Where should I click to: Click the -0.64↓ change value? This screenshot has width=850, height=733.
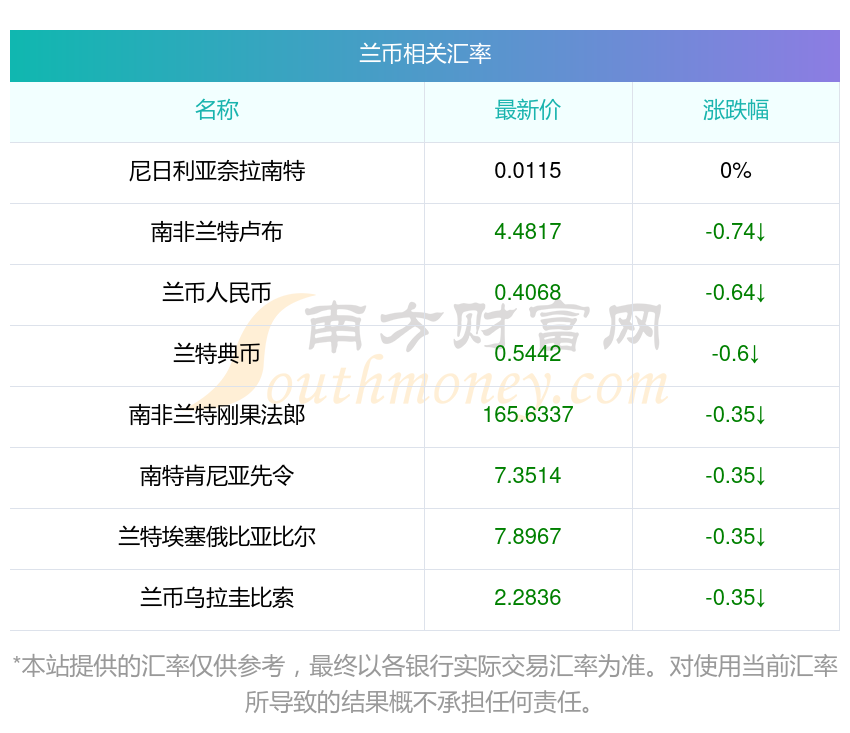(x=736, y=293)
